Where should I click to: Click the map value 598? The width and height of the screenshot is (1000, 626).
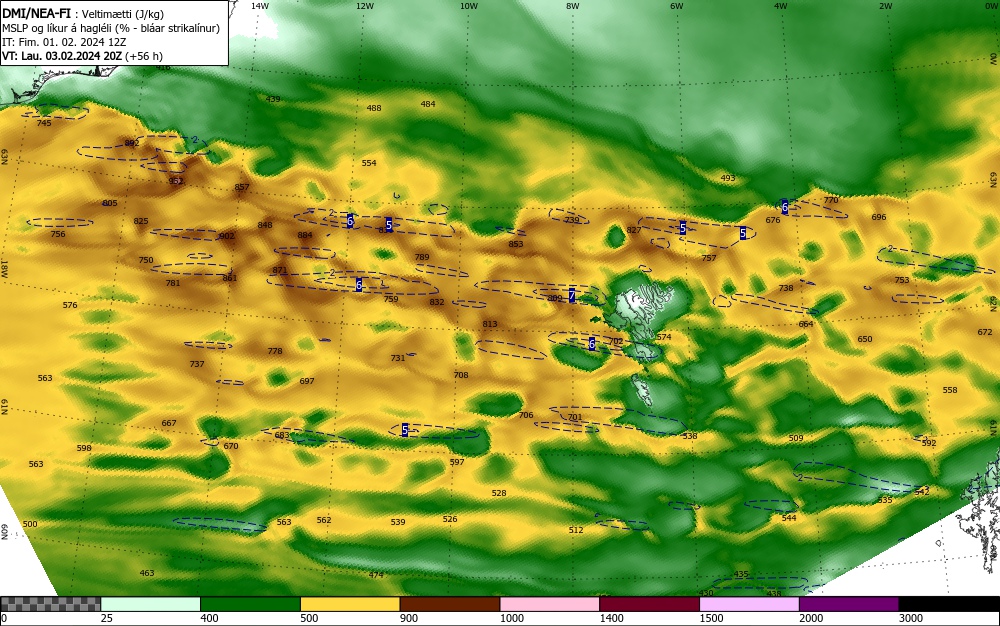pyautogui.click(x=84, y=448)
